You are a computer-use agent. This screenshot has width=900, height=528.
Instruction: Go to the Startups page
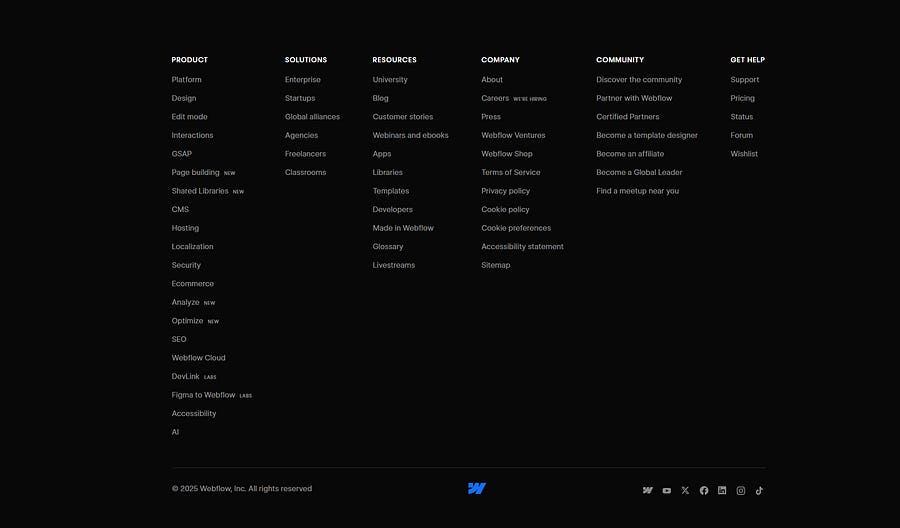coord(300,98)
